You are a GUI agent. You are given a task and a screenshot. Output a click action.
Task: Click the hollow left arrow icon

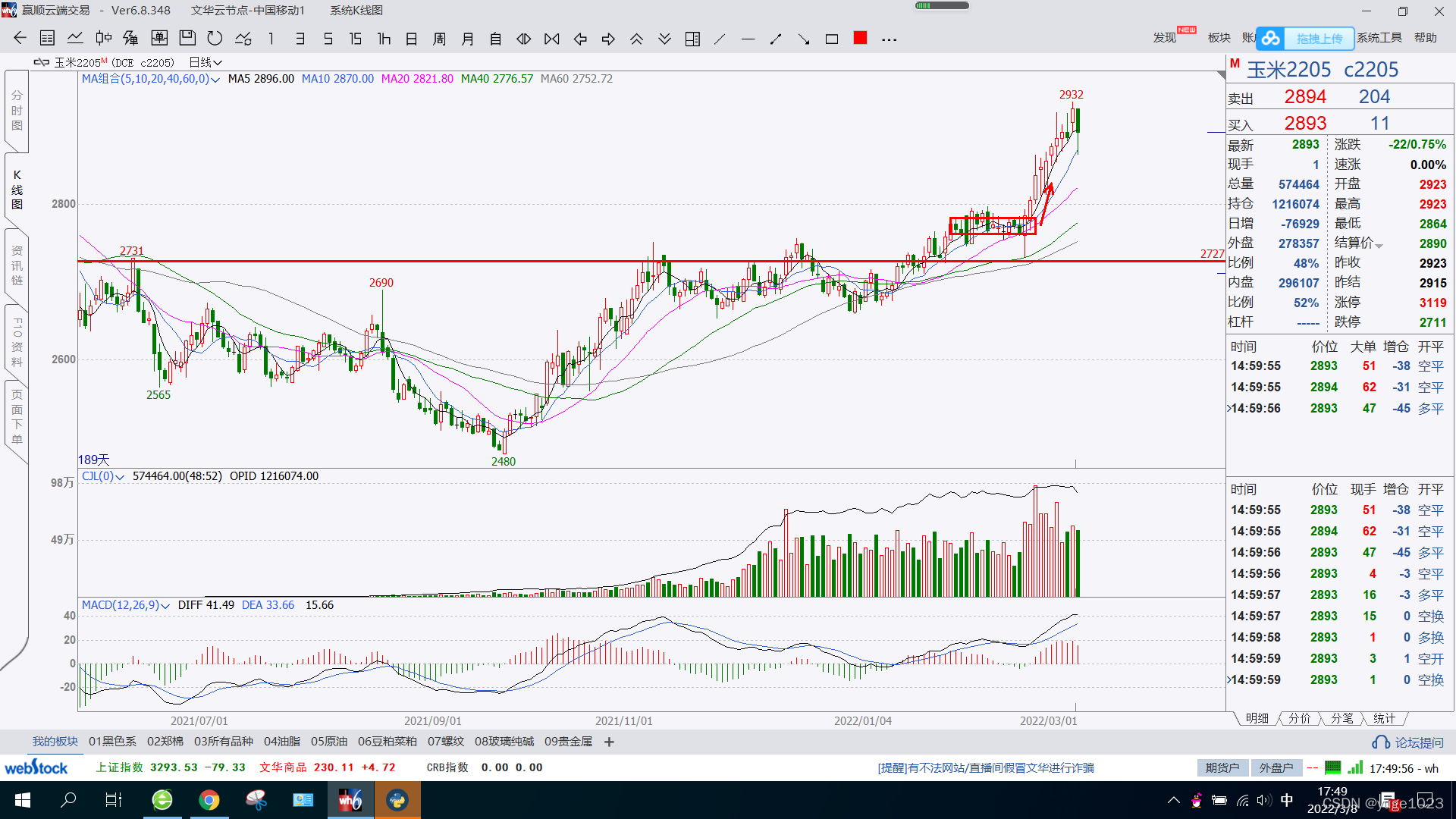click(x=580, y=39)
